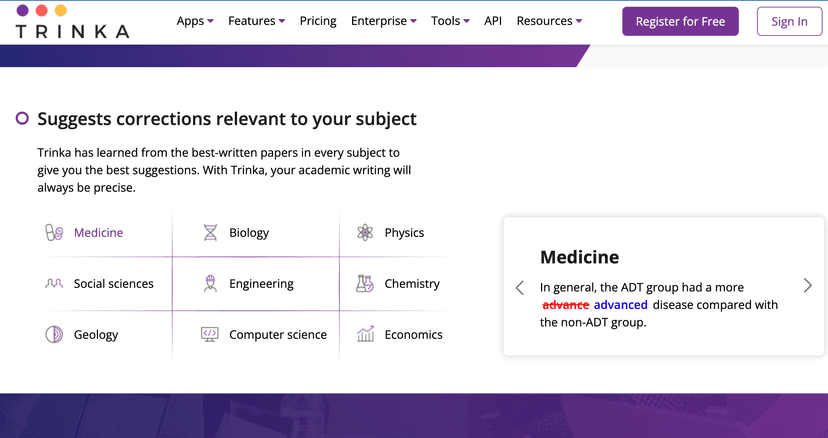Viewport: 828px width, 438px height.
Task: Pick the Economics subject
Action: pos(413,334)
